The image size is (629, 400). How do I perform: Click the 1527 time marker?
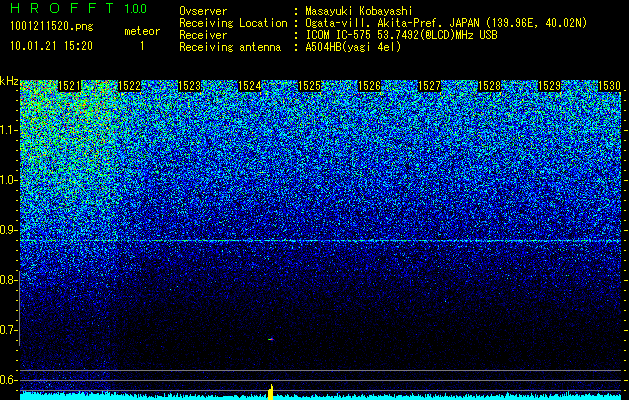(x=429, y=86)
